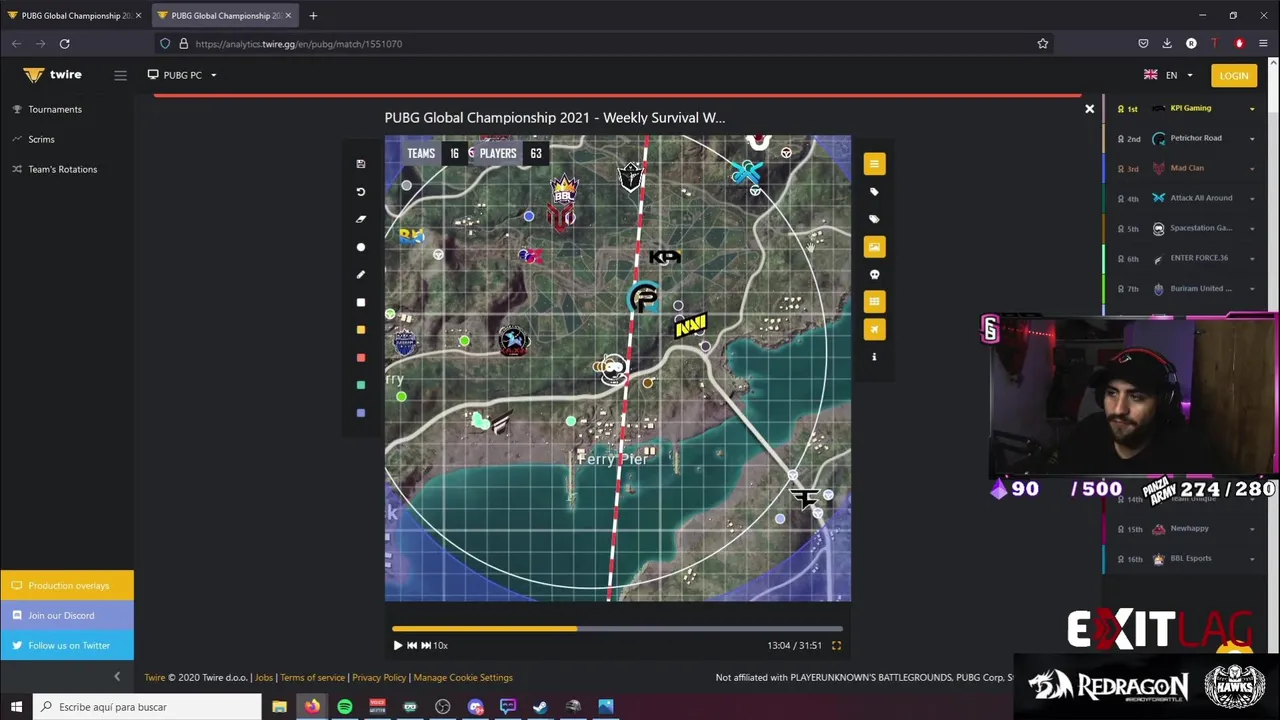Click the skip forward replay button
1280x720 pixels.
click(x=426, y=646)
